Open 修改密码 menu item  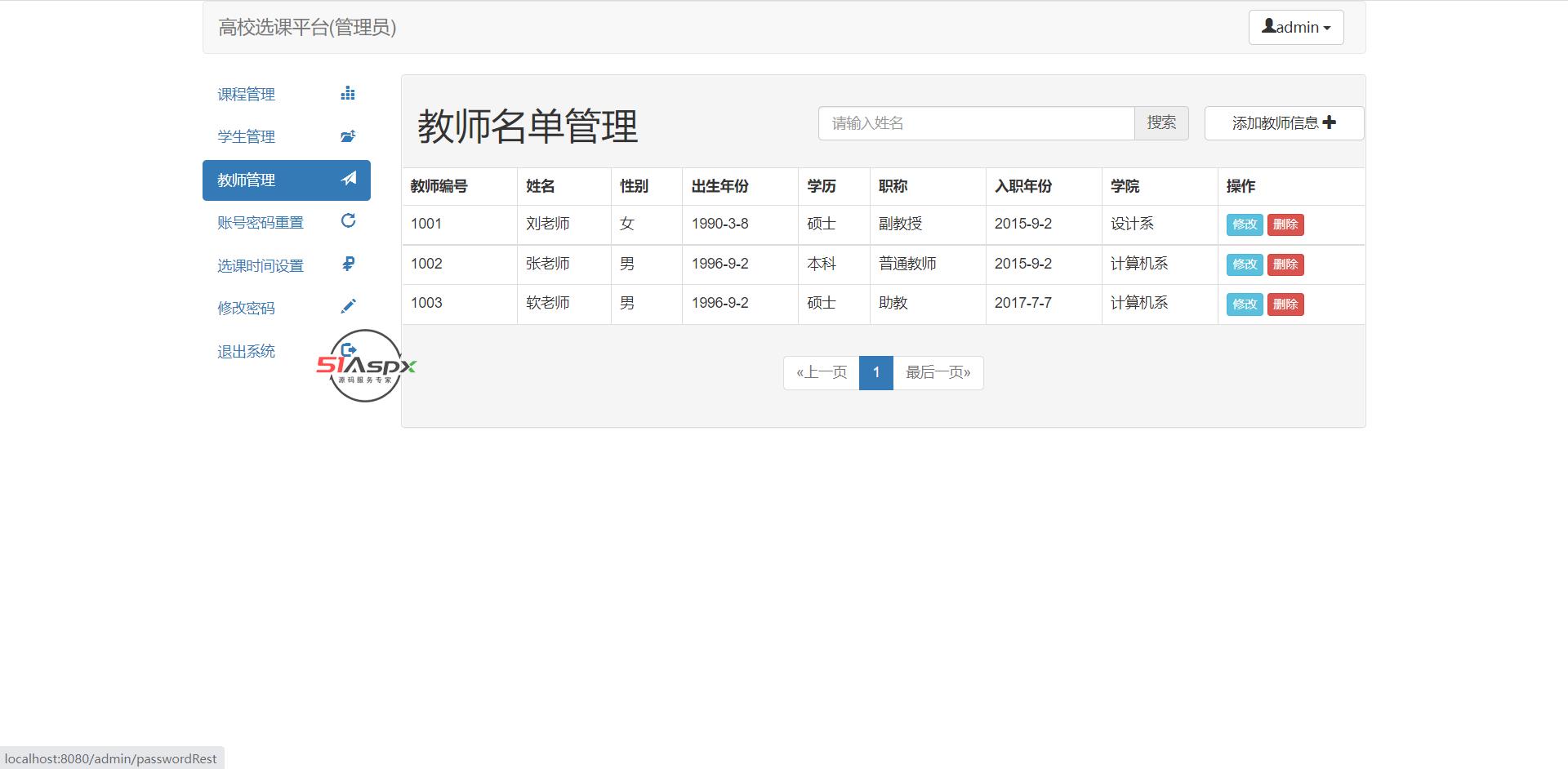(x=287, y=309)
